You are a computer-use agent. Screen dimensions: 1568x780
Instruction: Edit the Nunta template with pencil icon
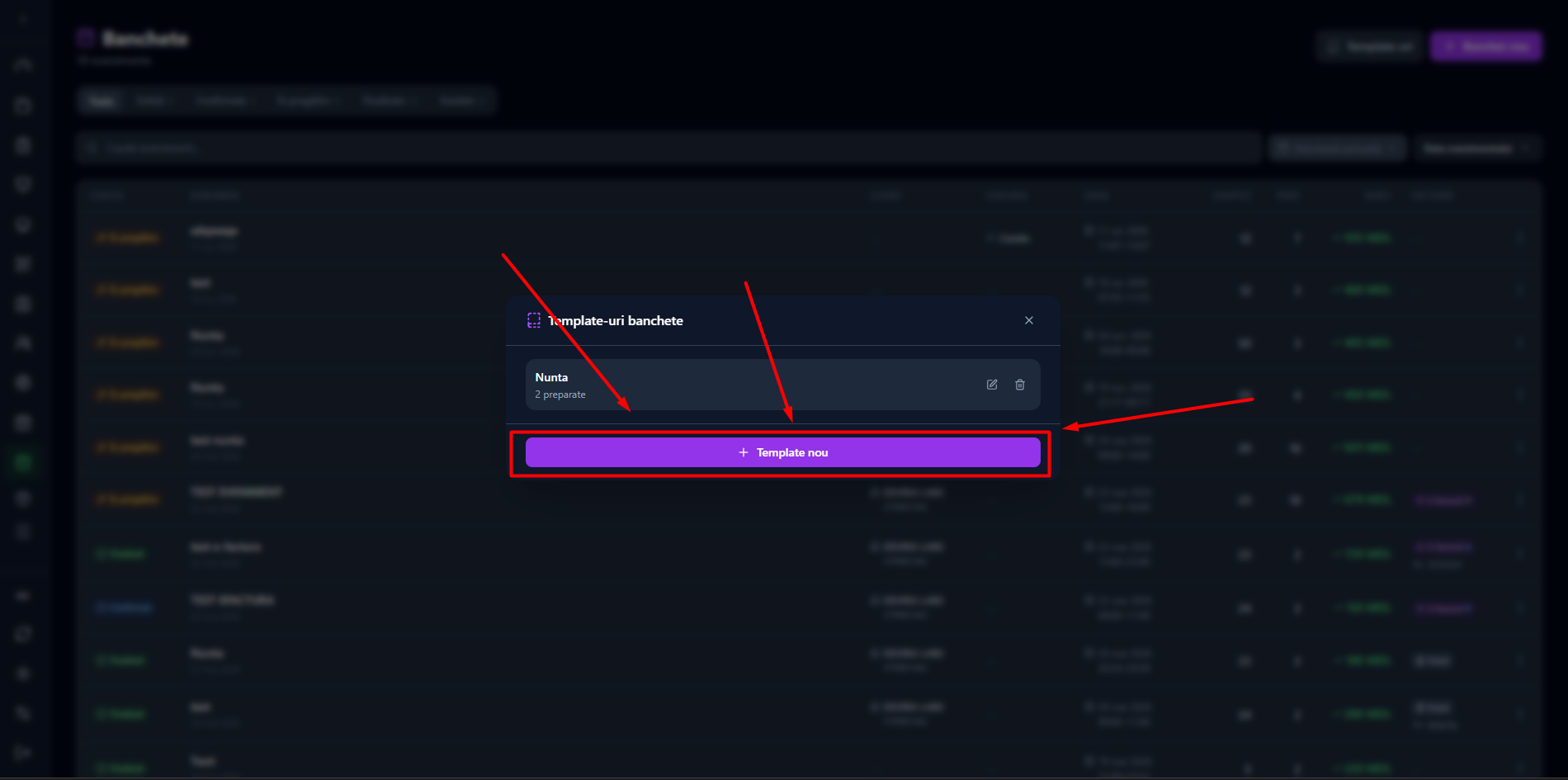[x=992, y=385]
